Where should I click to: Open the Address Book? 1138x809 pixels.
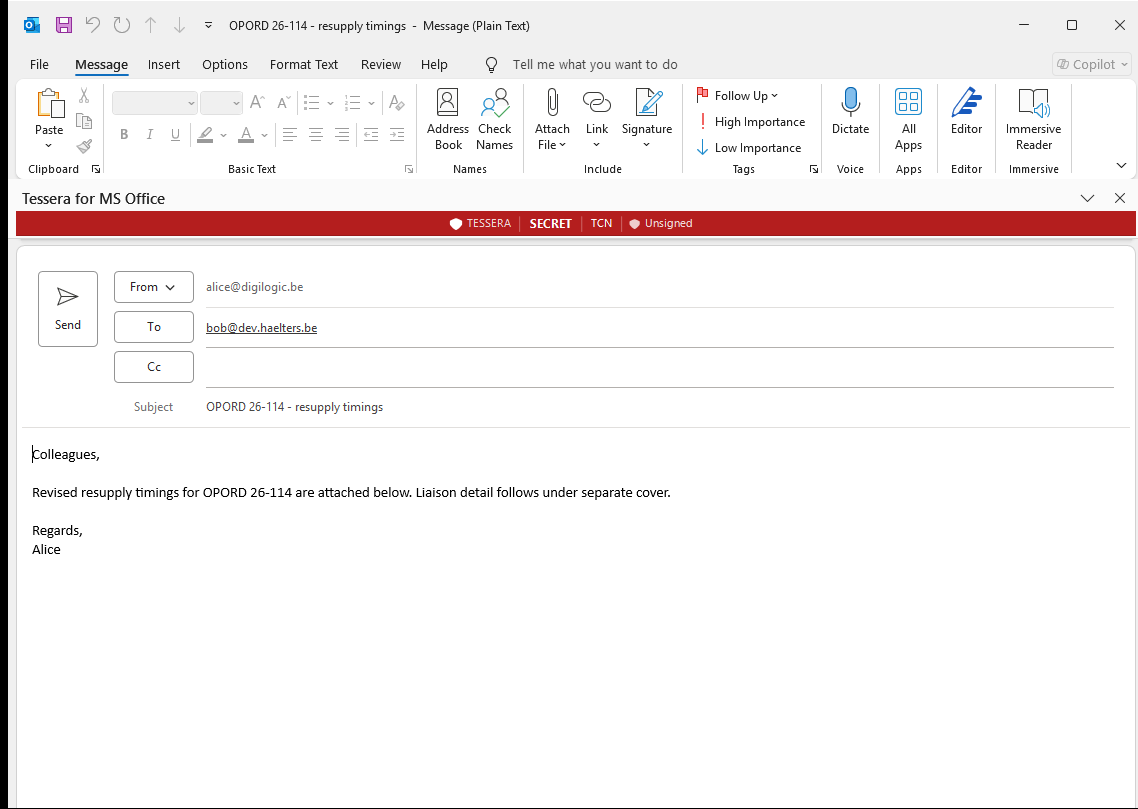point(448,120)
